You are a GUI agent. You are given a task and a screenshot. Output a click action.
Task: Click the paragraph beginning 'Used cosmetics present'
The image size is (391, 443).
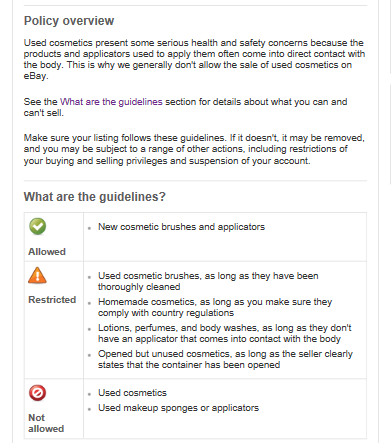(x=194, y=59)
